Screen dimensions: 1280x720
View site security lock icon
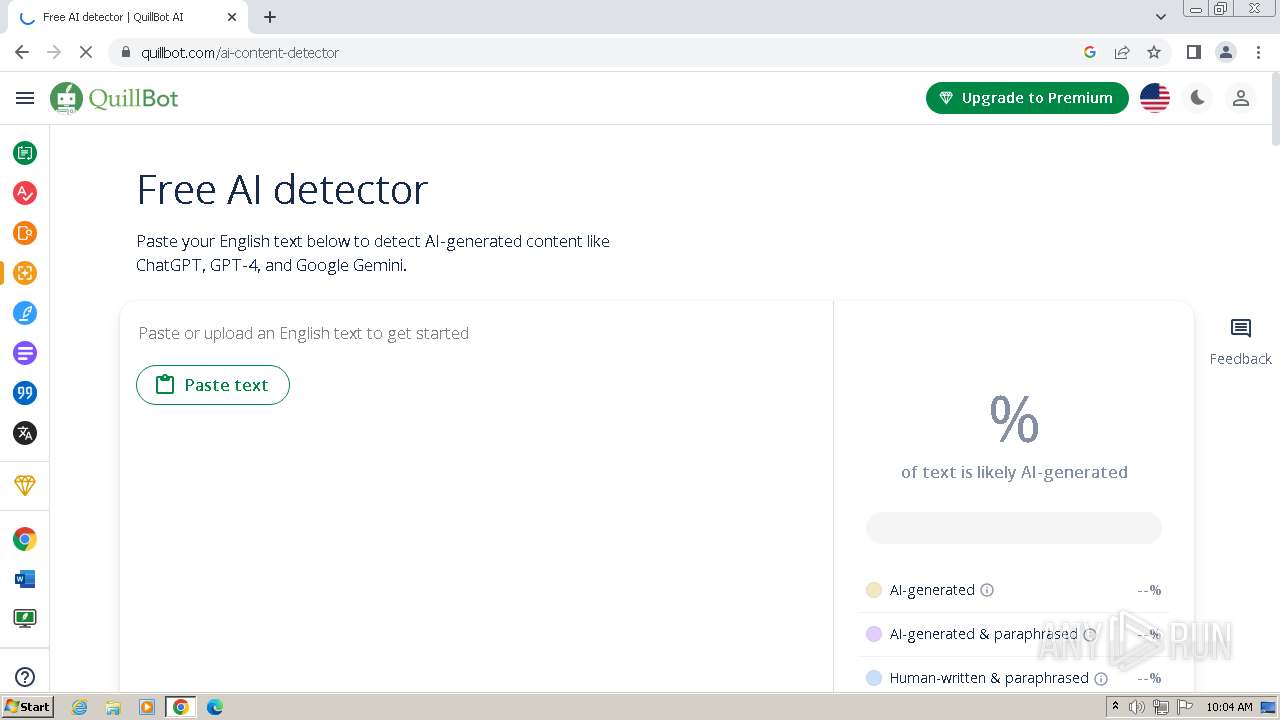[x=126, y=52]
